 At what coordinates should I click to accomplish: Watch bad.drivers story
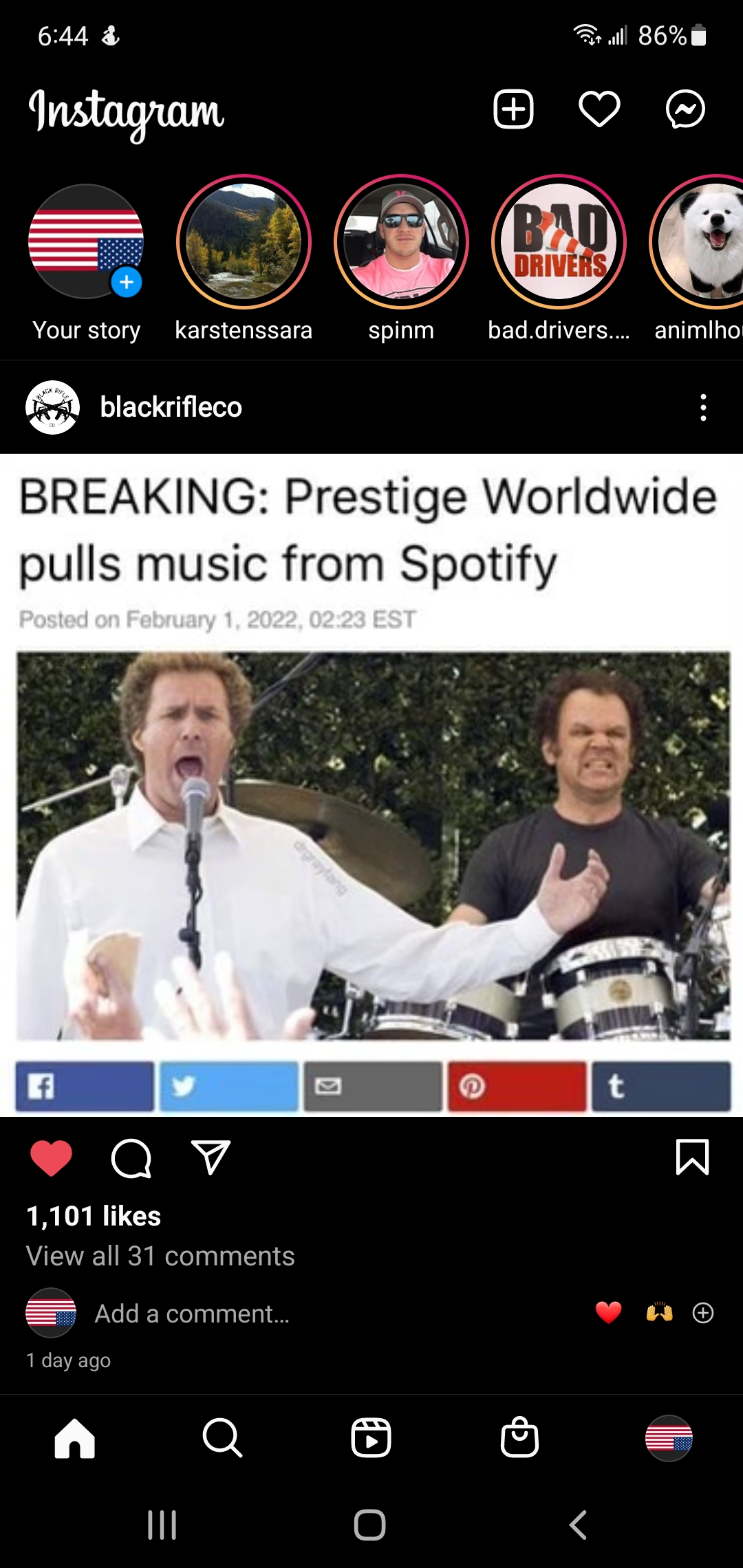point(559,241)
